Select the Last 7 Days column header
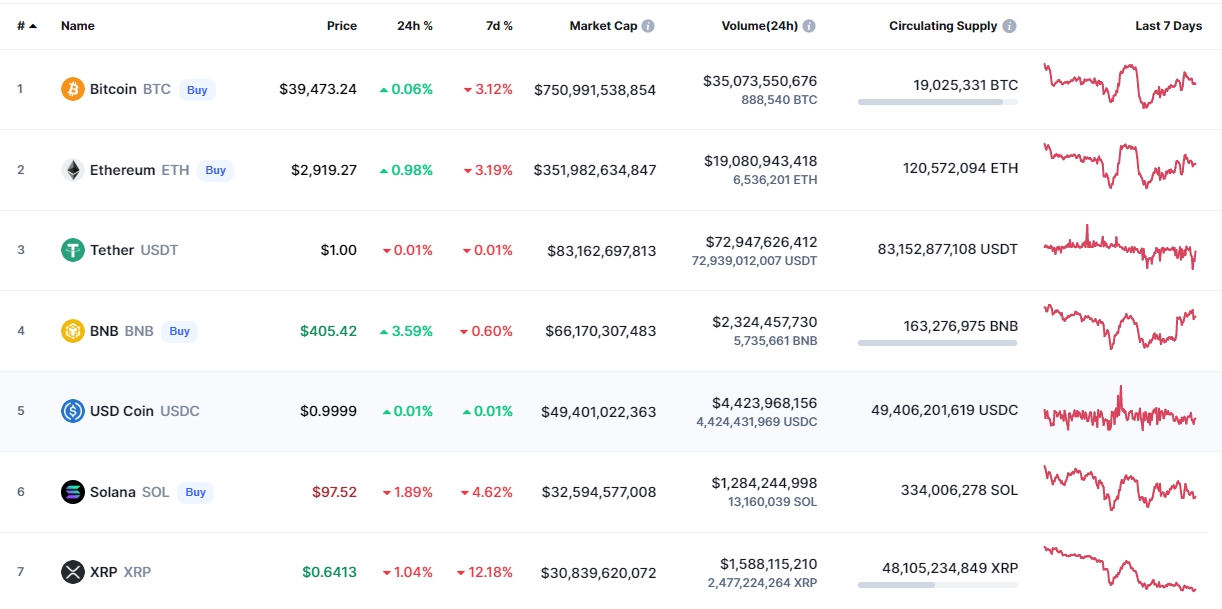The width and height of the screenshot is (1222, 609). click(1169, 26)
